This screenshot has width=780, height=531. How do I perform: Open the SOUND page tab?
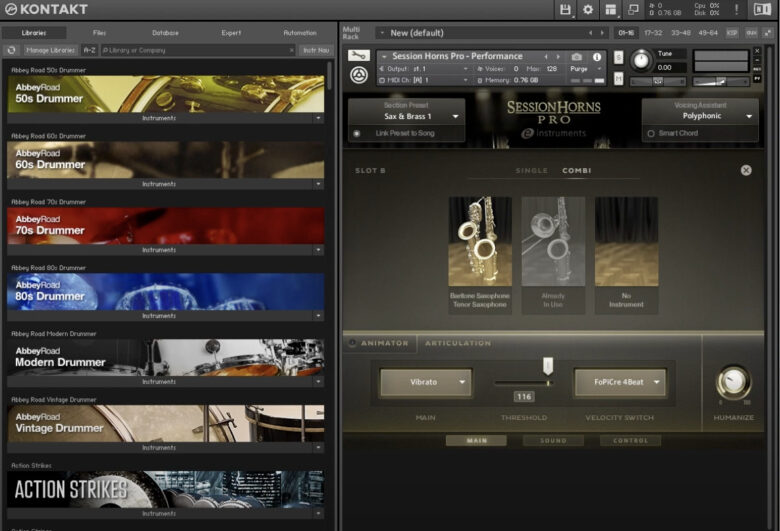[553, 440]
